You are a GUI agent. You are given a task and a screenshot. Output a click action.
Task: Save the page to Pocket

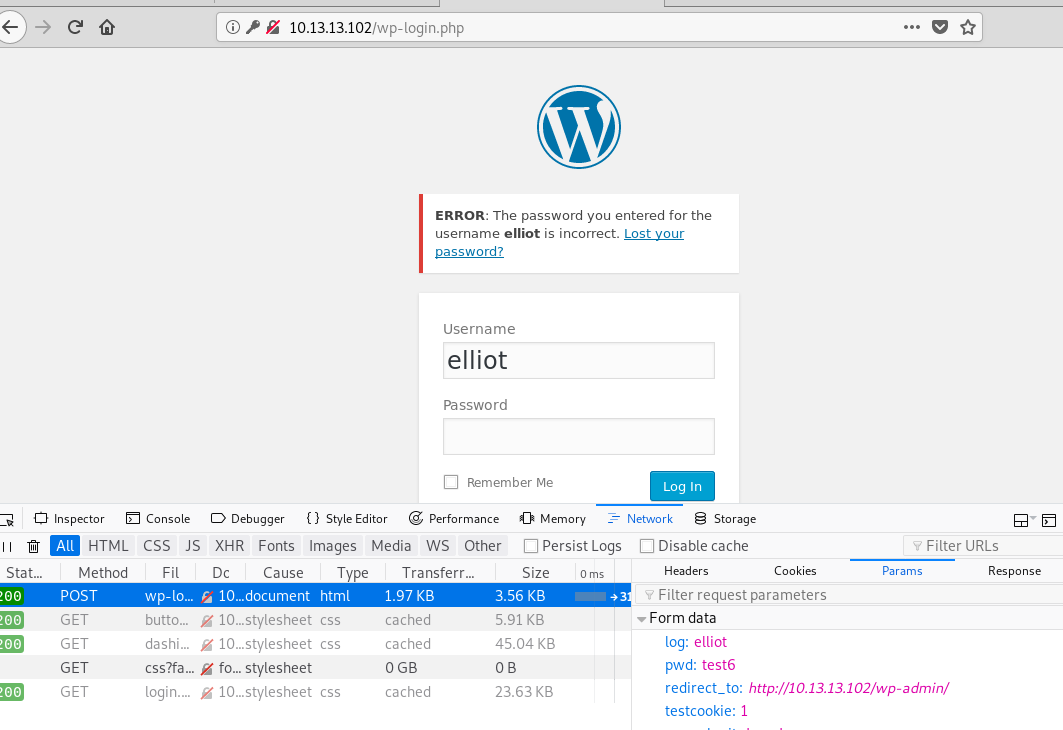point(940,27)
